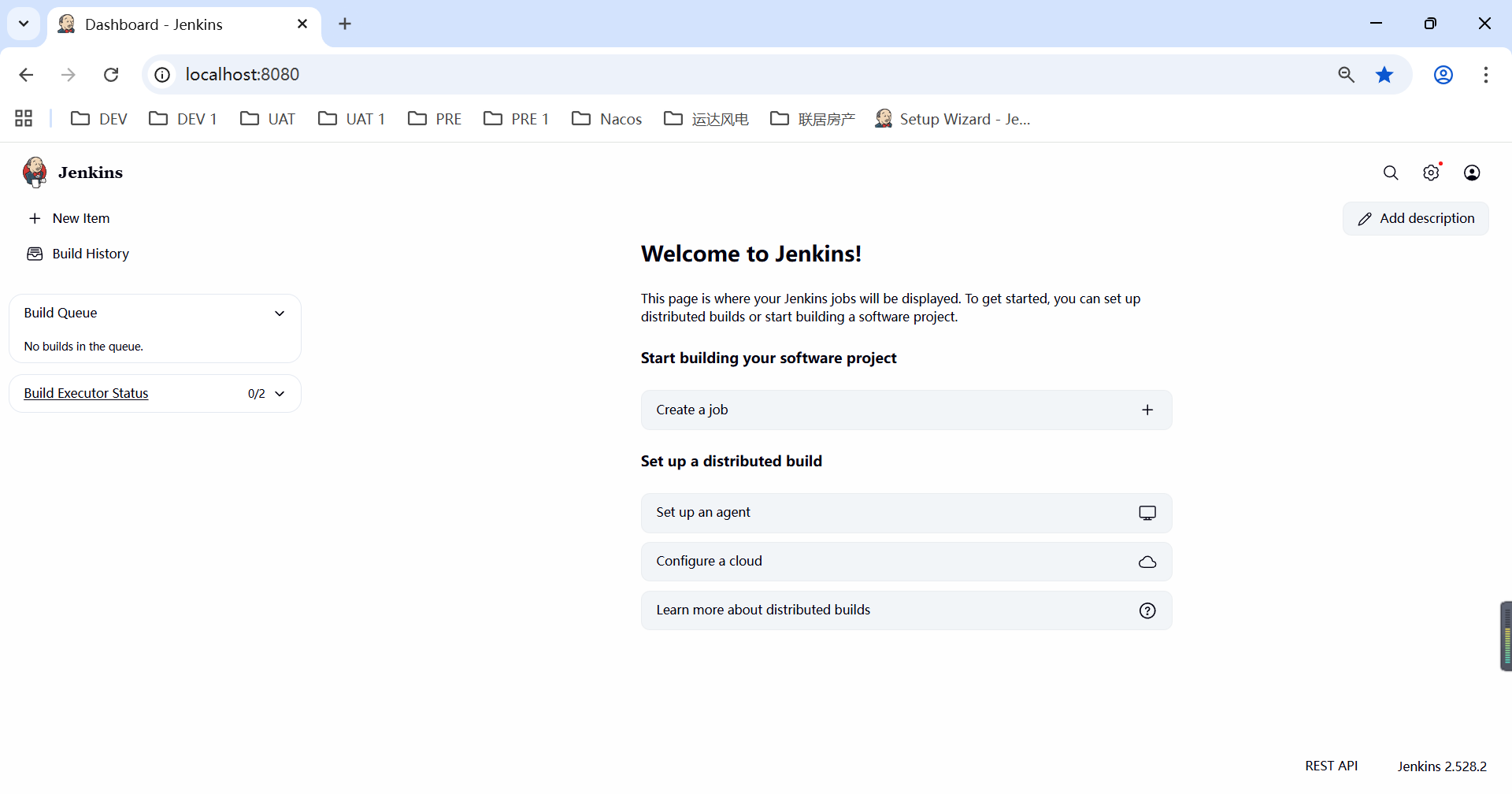Image resolution: width=1512 pixels, height=794 pixels.
Task: Click the Jenkins title text link
Action: tap(91, 173)
